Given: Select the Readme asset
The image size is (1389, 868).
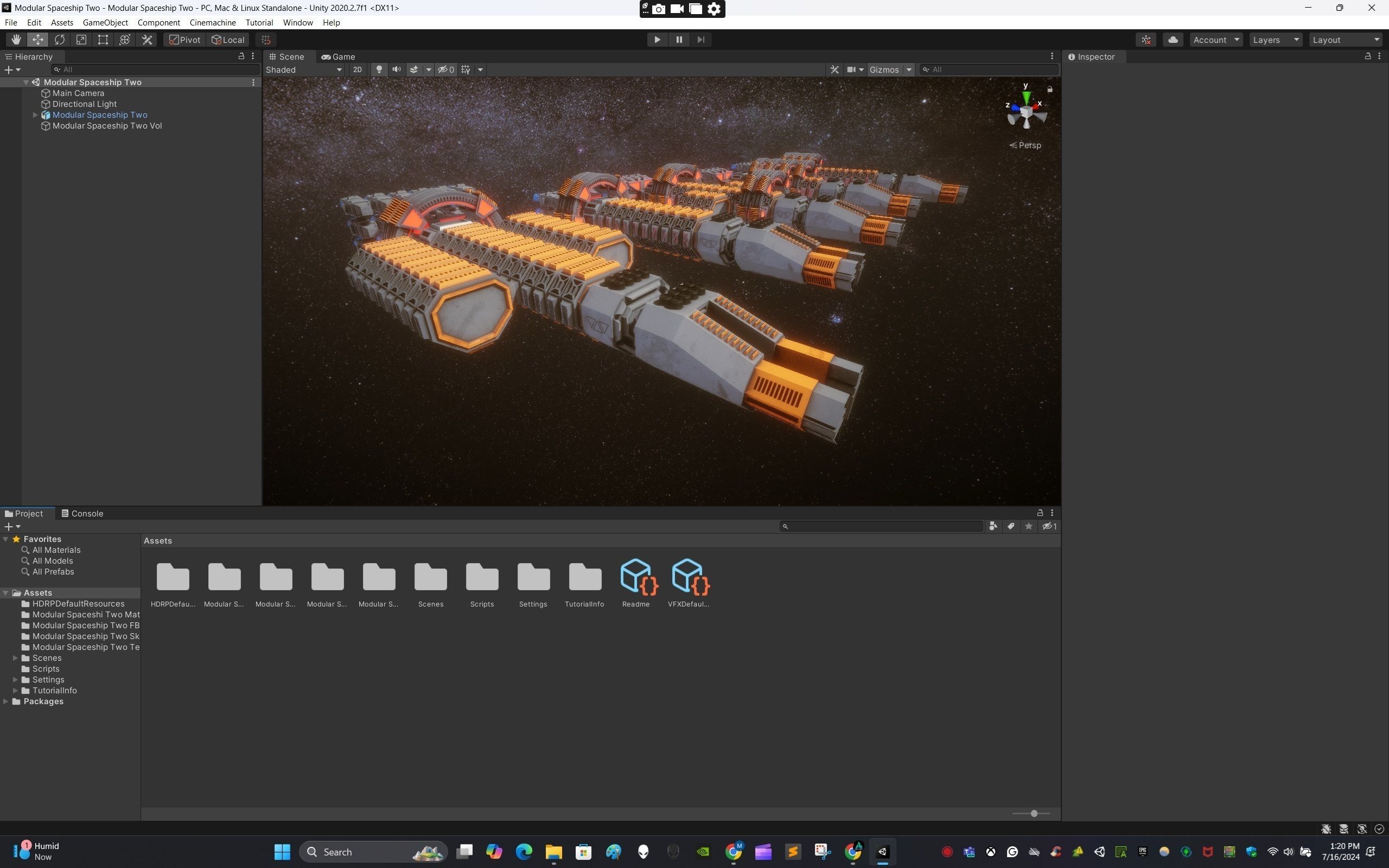Looking at the screenshot, I should pyautogui.click(x=636, y=583).
